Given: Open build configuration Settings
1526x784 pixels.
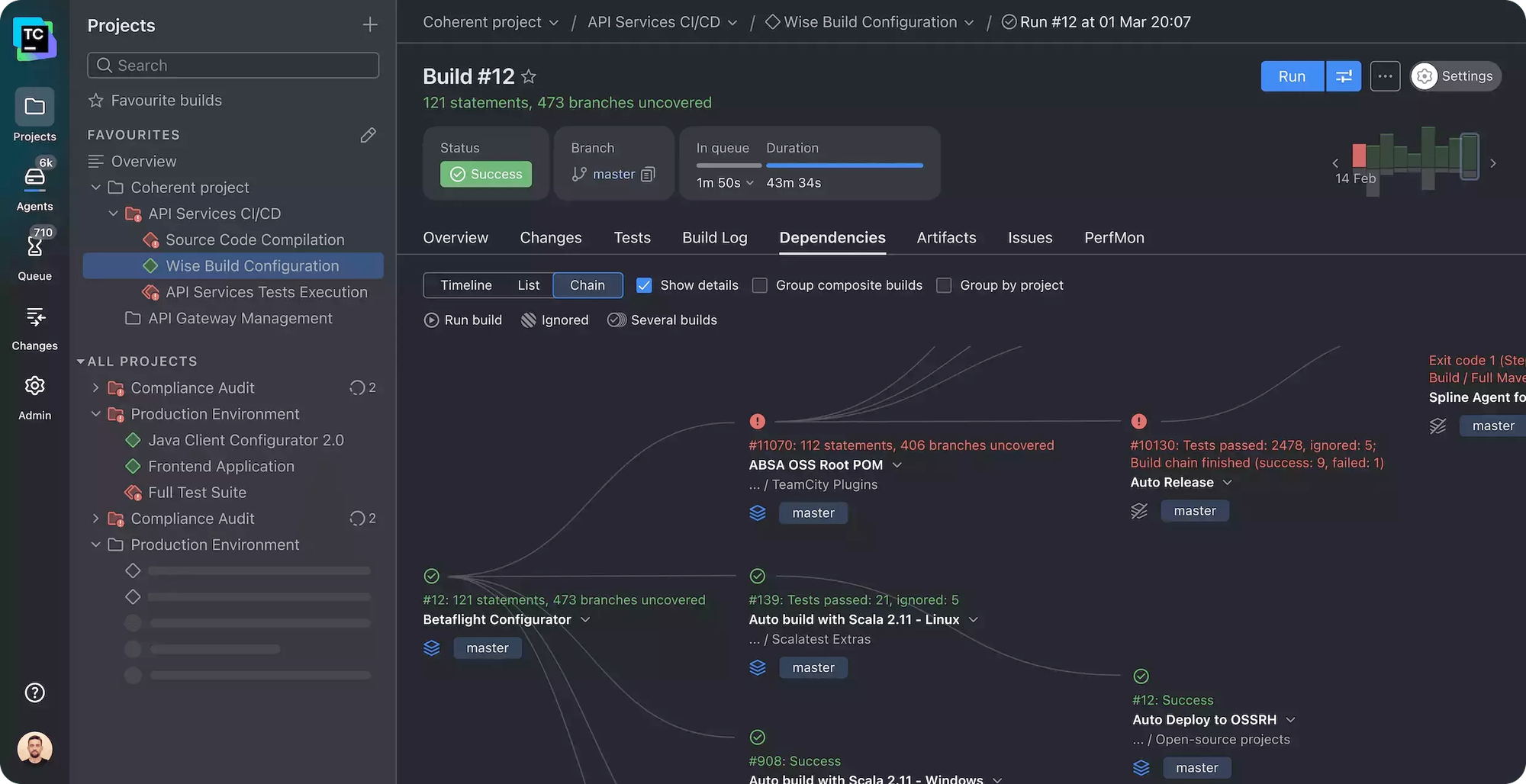Looking at the screenshot, I should click(1456, 76).
